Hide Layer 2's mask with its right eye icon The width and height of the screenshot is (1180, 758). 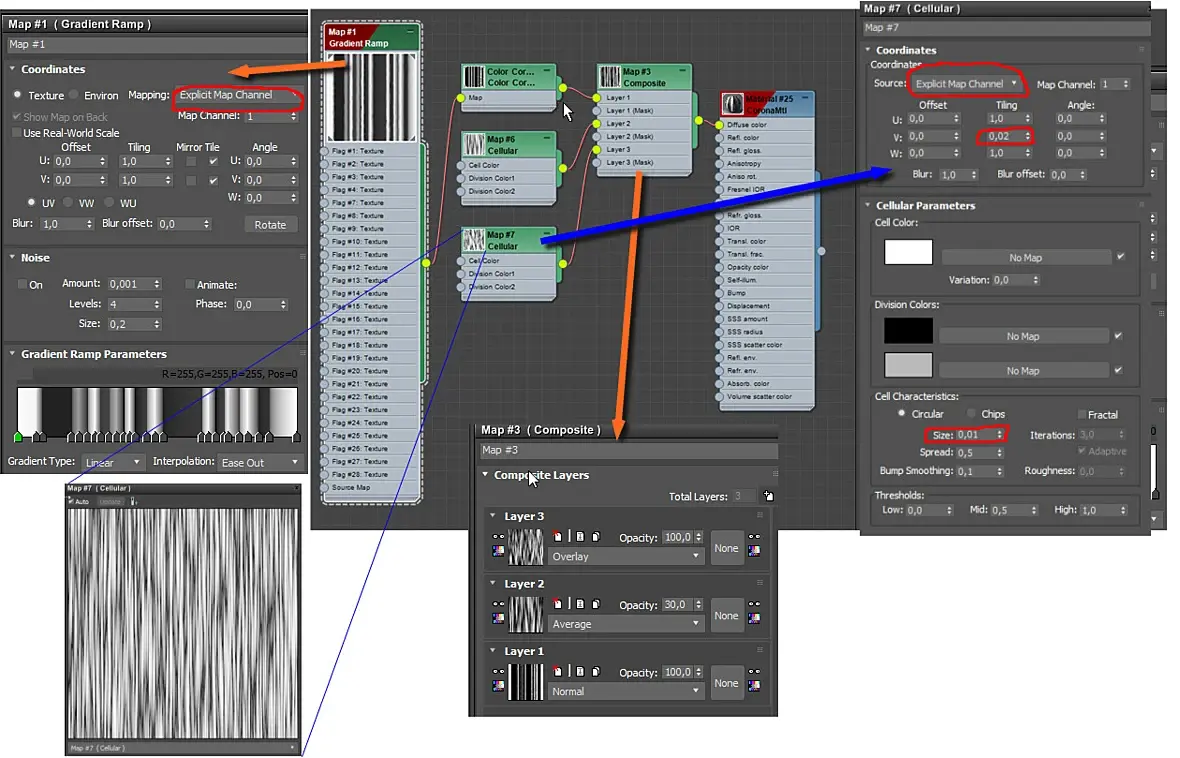click(754, 603)
